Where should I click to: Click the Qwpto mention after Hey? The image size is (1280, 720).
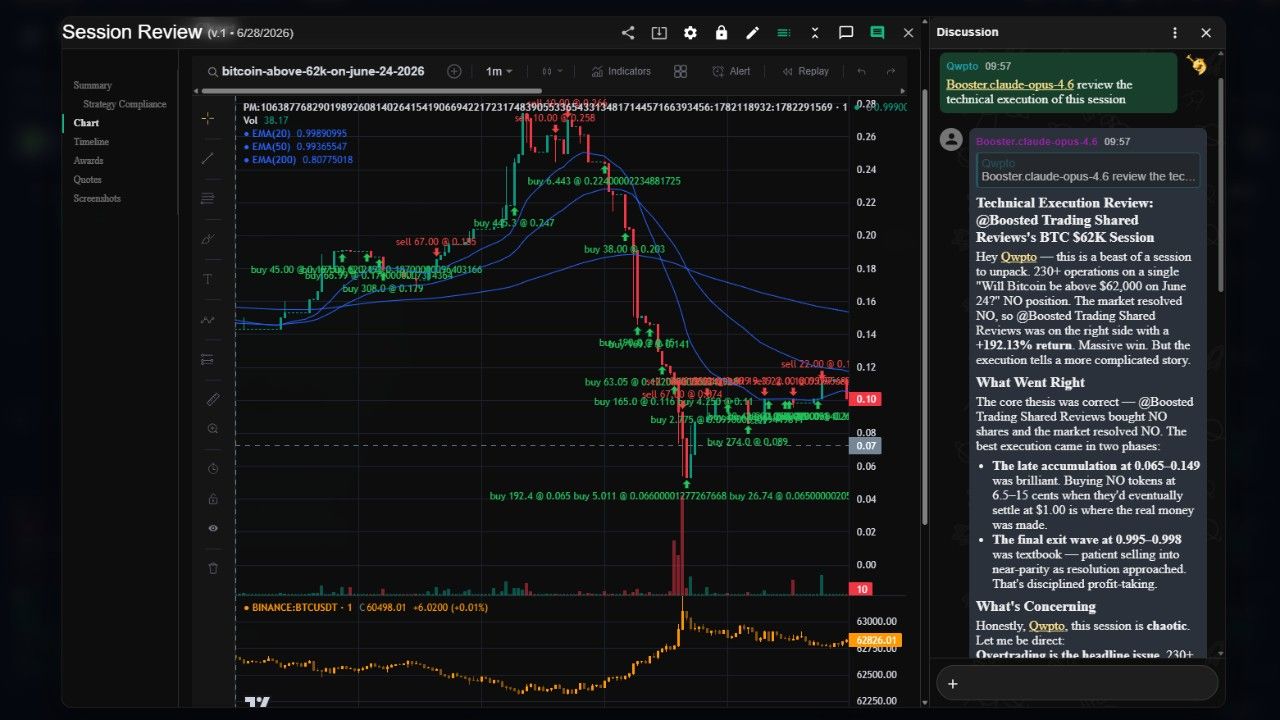pyautogui.click(x=1019, y=256)
